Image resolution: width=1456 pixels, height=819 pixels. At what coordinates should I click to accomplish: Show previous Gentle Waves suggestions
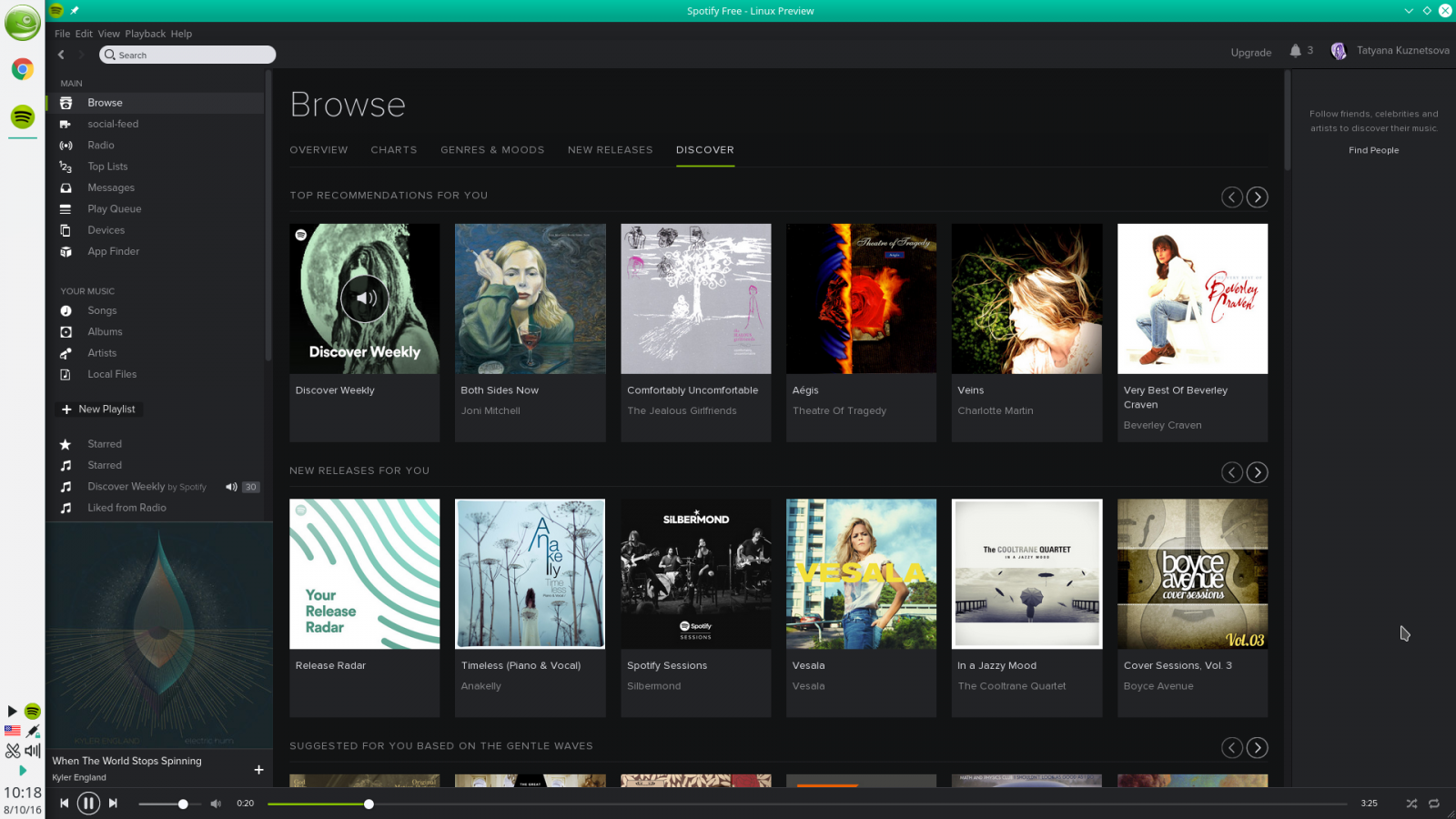(1232, 748)
